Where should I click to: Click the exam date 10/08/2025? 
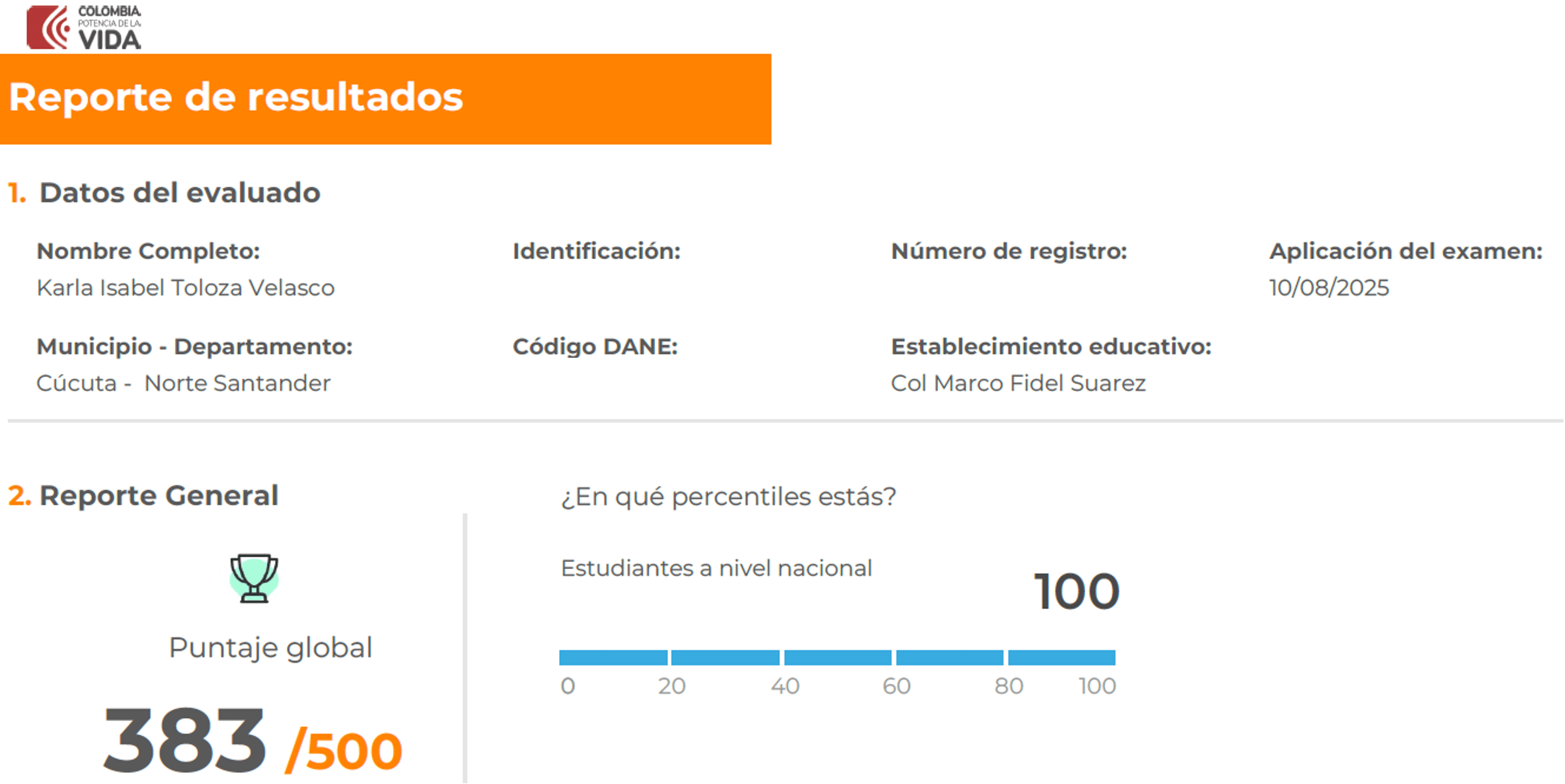(1328, 288)
